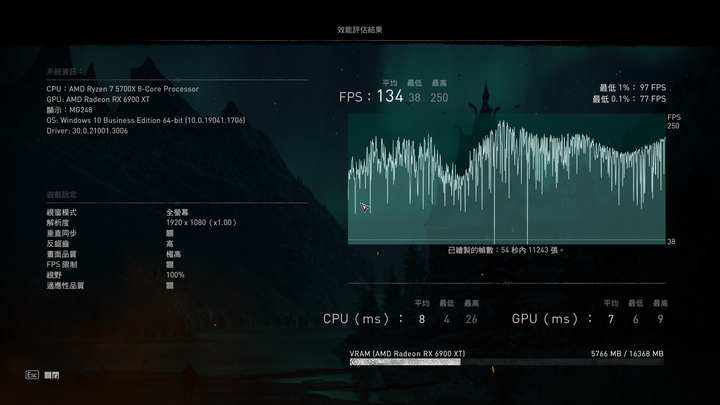Click the 畫面品質 setting label
Viewport: 720px width, 405px height.
(x=62, y=254)
